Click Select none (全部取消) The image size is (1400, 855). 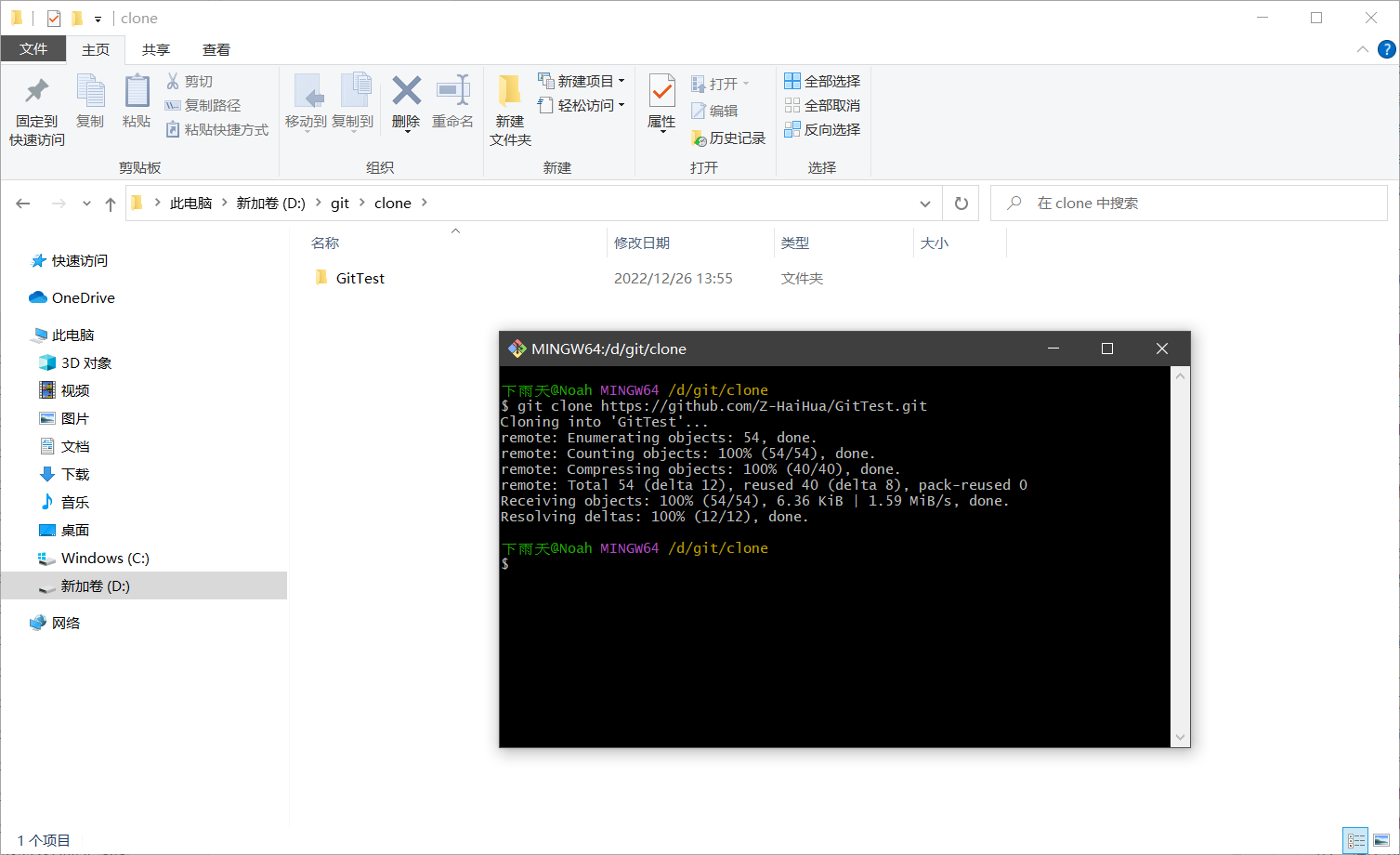[x=822, y=106]
